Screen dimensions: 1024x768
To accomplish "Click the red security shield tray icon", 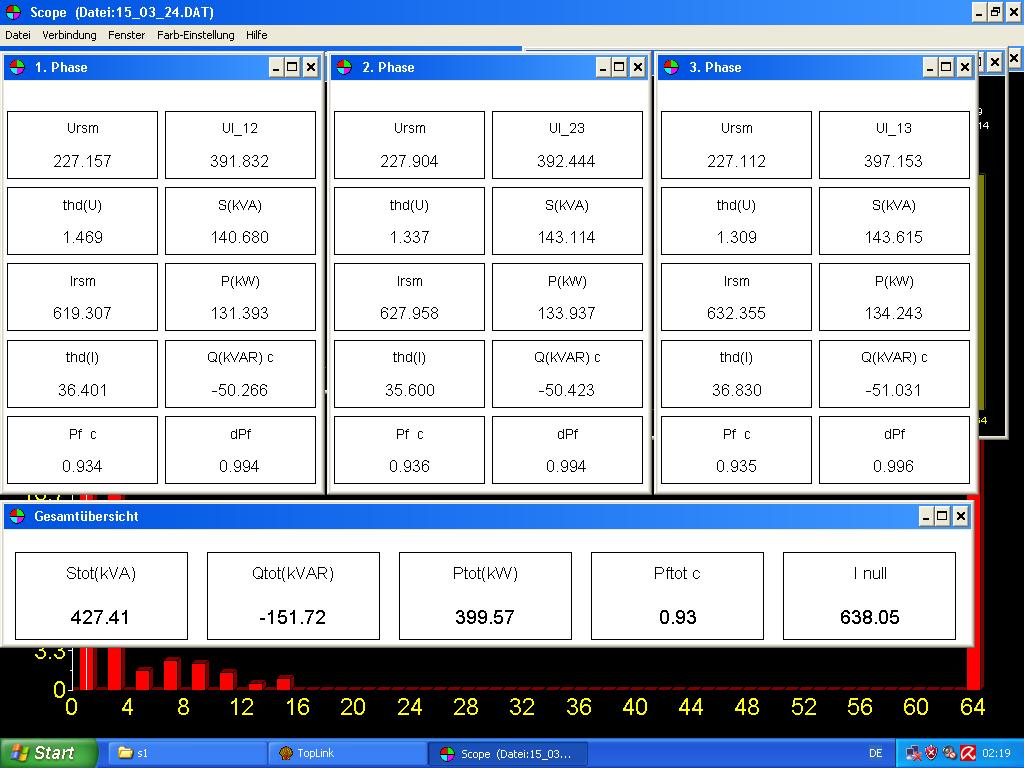I will [932, 754].
